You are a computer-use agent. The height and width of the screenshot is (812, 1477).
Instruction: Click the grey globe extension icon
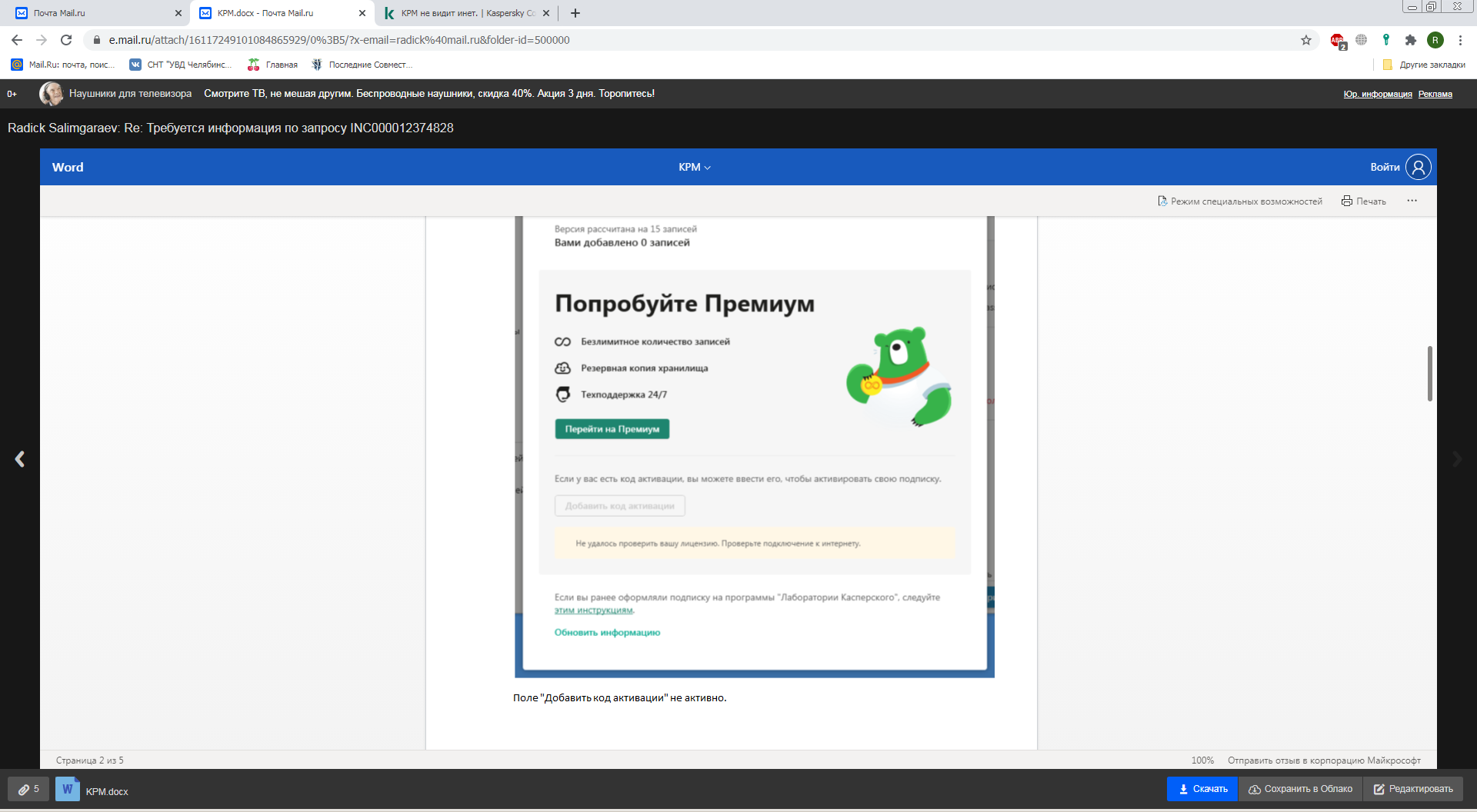click(x=1362, y=40)
